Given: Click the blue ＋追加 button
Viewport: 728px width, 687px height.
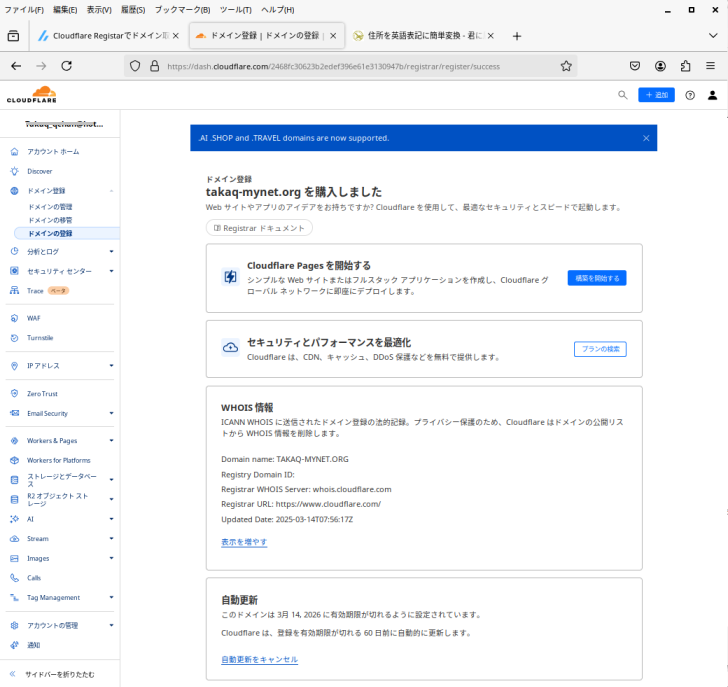Looking at the screenshot, I should (656, 95).
